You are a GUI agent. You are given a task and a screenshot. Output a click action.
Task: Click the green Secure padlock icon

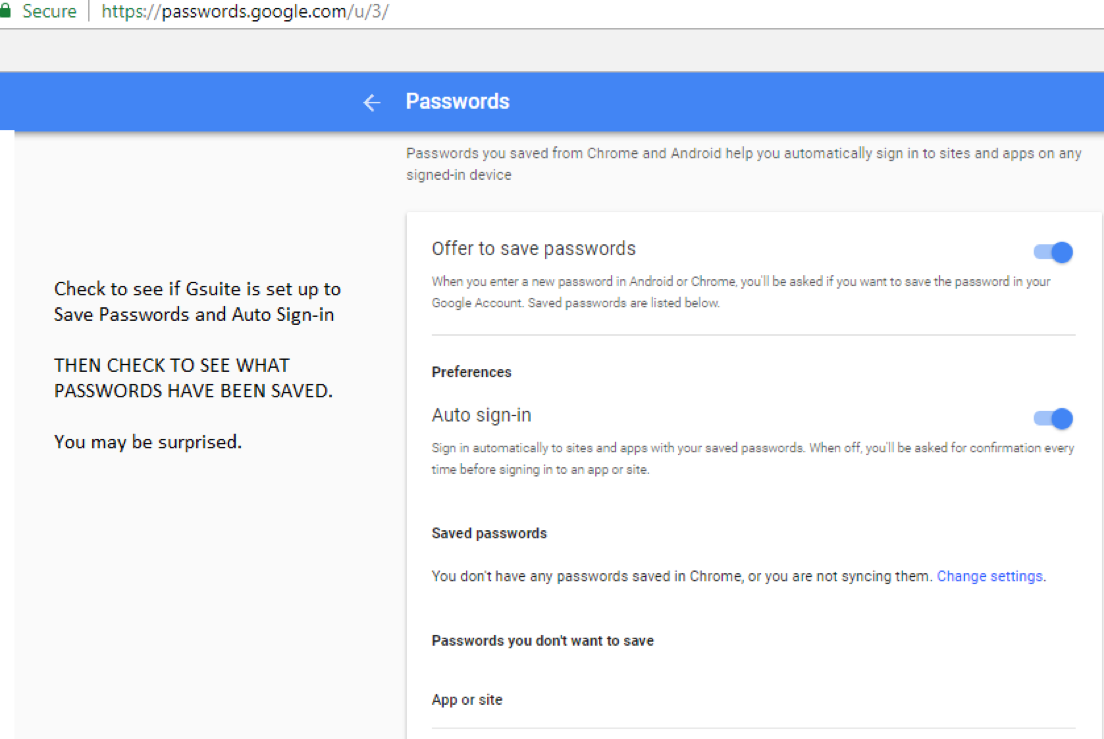[5, 11]
